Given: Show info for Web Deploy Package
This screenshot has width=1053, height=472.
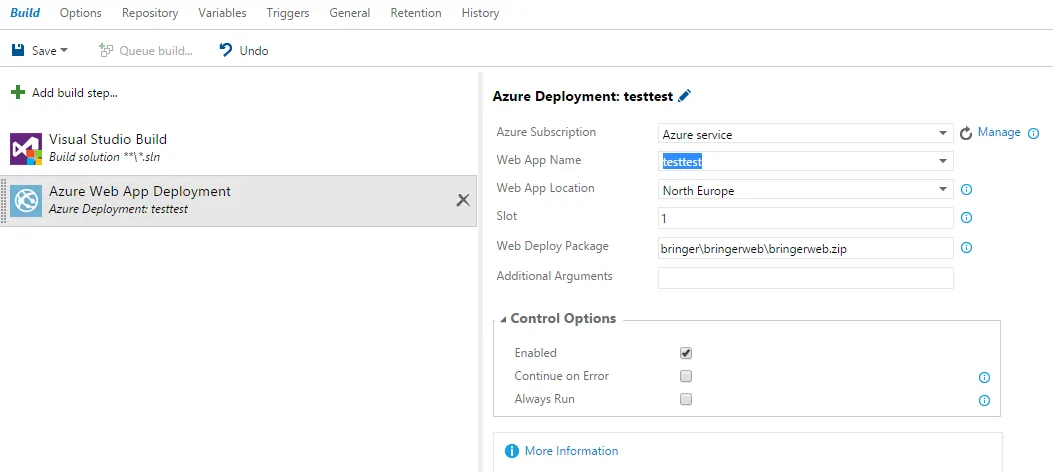Looking at the screenshot, I should pyautogui.click(x=967, y=248).
